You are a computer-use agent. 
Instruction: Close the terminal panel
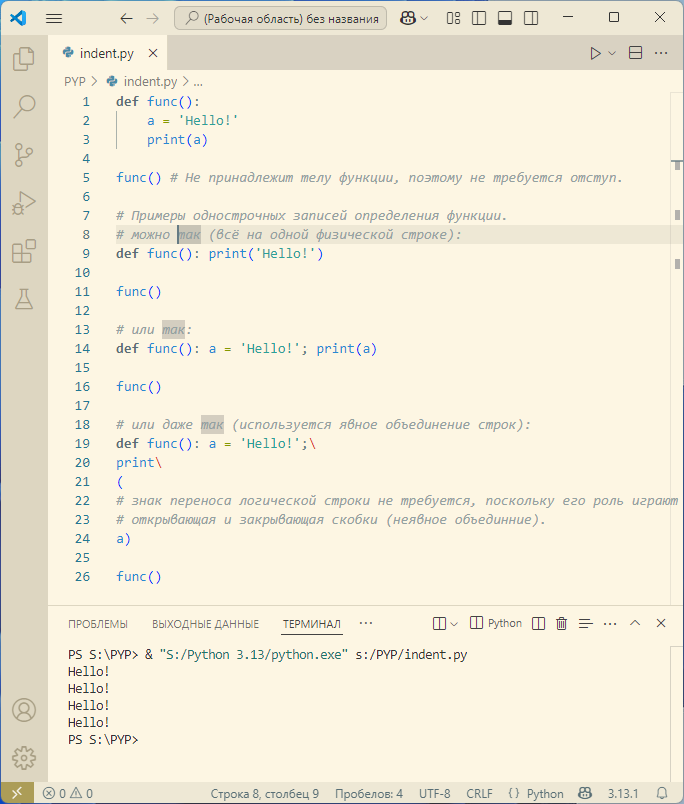pos(661,623)
